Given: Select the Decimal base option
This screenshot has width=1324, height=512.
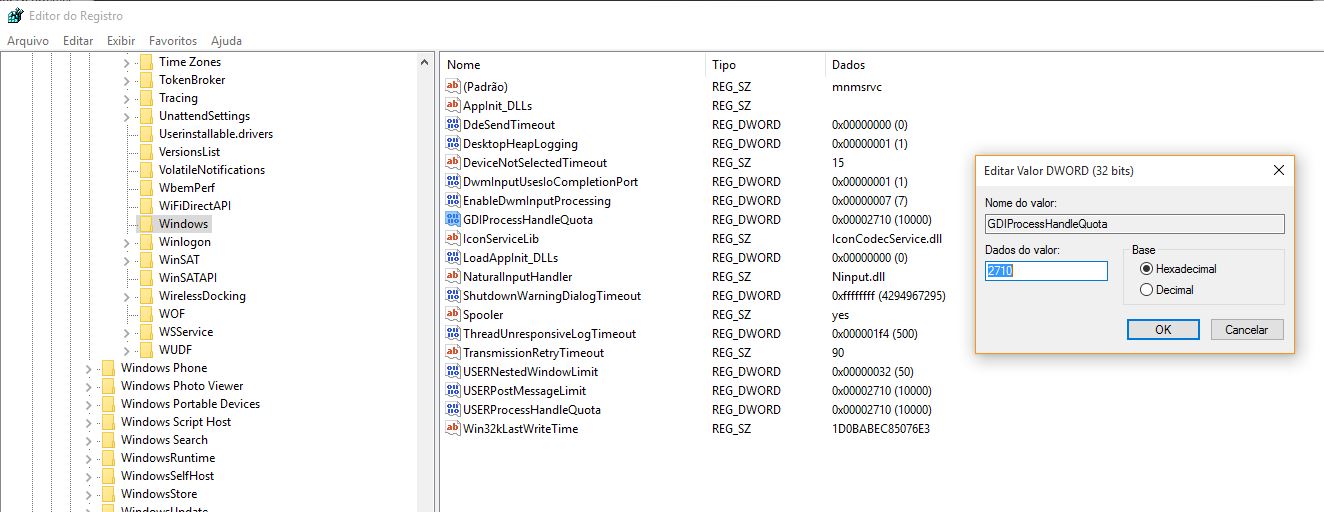Looking at the screenshot, I should [1146, 290].
